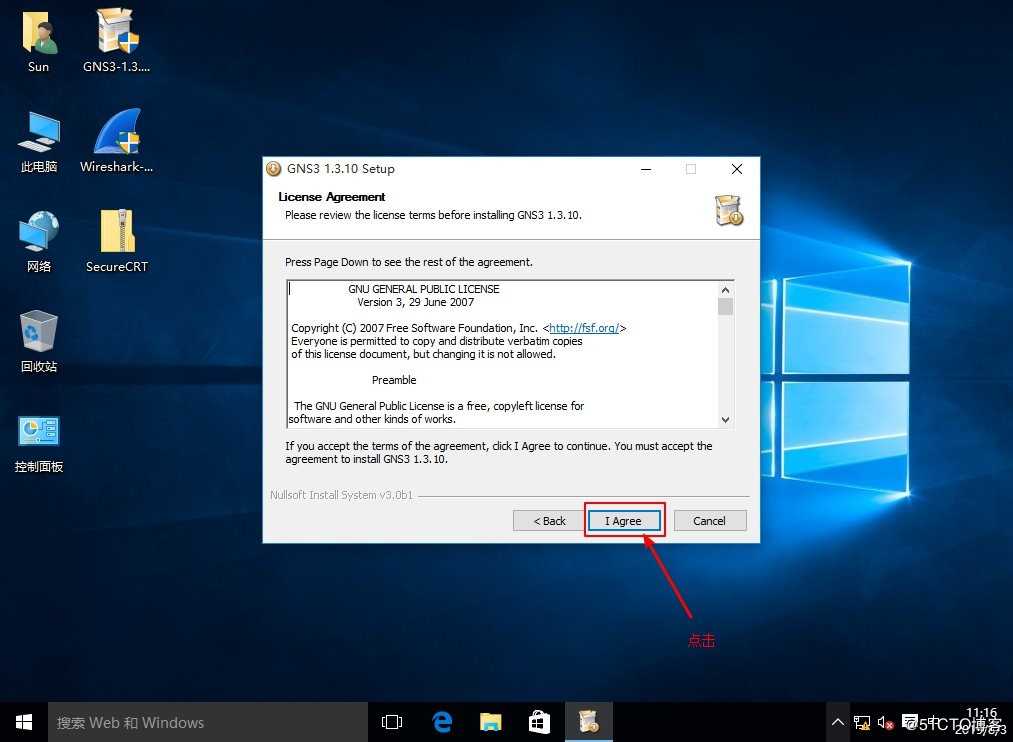Click the 'Preamble' line in license

[394, 380]
